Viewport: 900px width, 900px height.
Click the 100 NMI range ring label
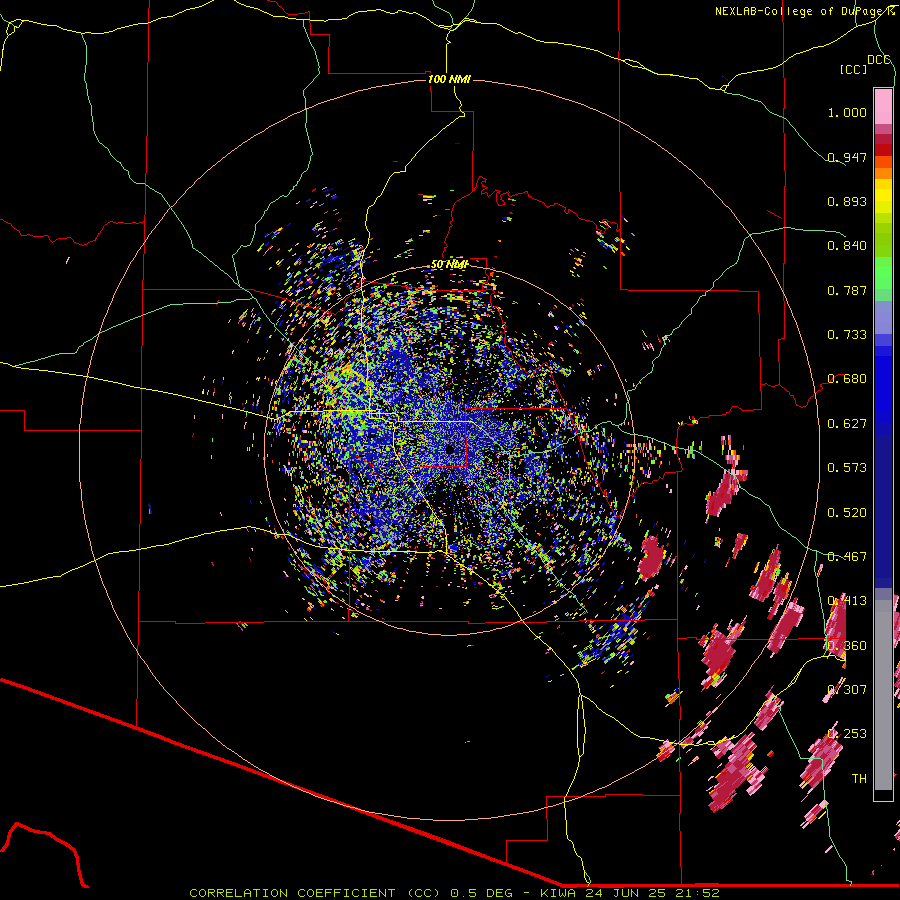(x=449, y=79)
